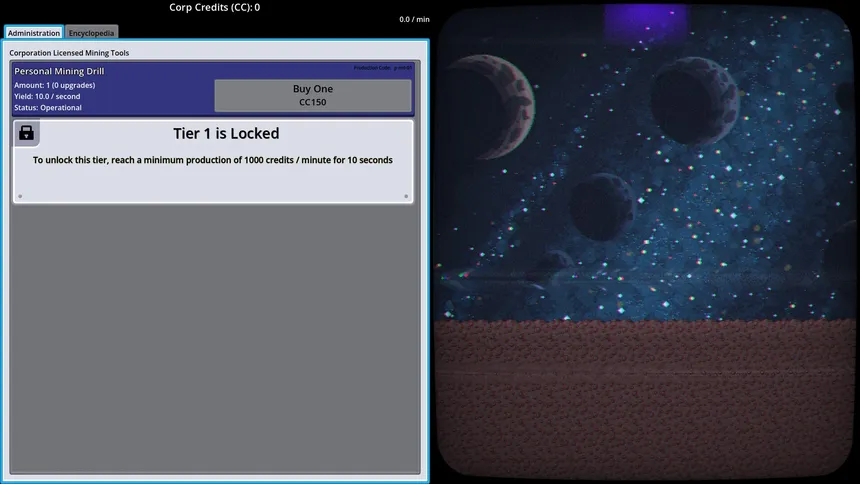
Task: Click the Production Code label on drill card
Action: [x=383, y=68]
